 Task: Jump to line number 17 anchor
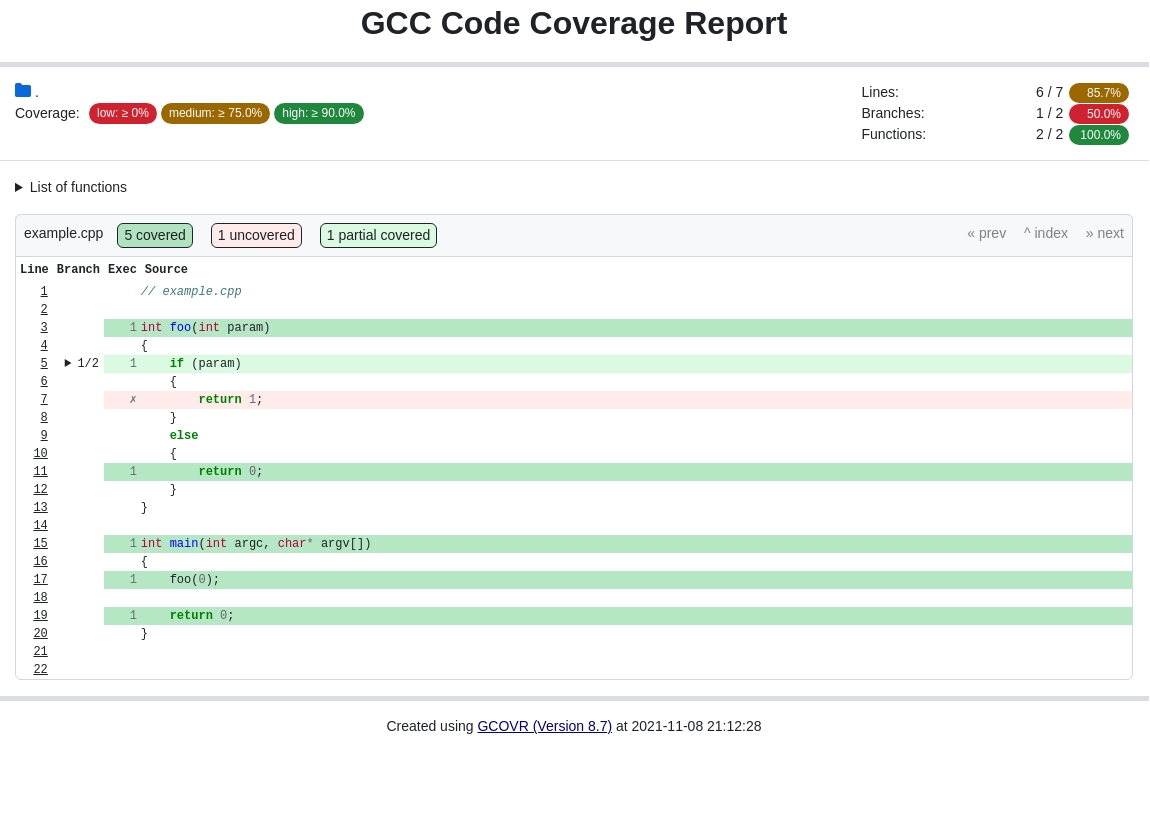[40, 579]
